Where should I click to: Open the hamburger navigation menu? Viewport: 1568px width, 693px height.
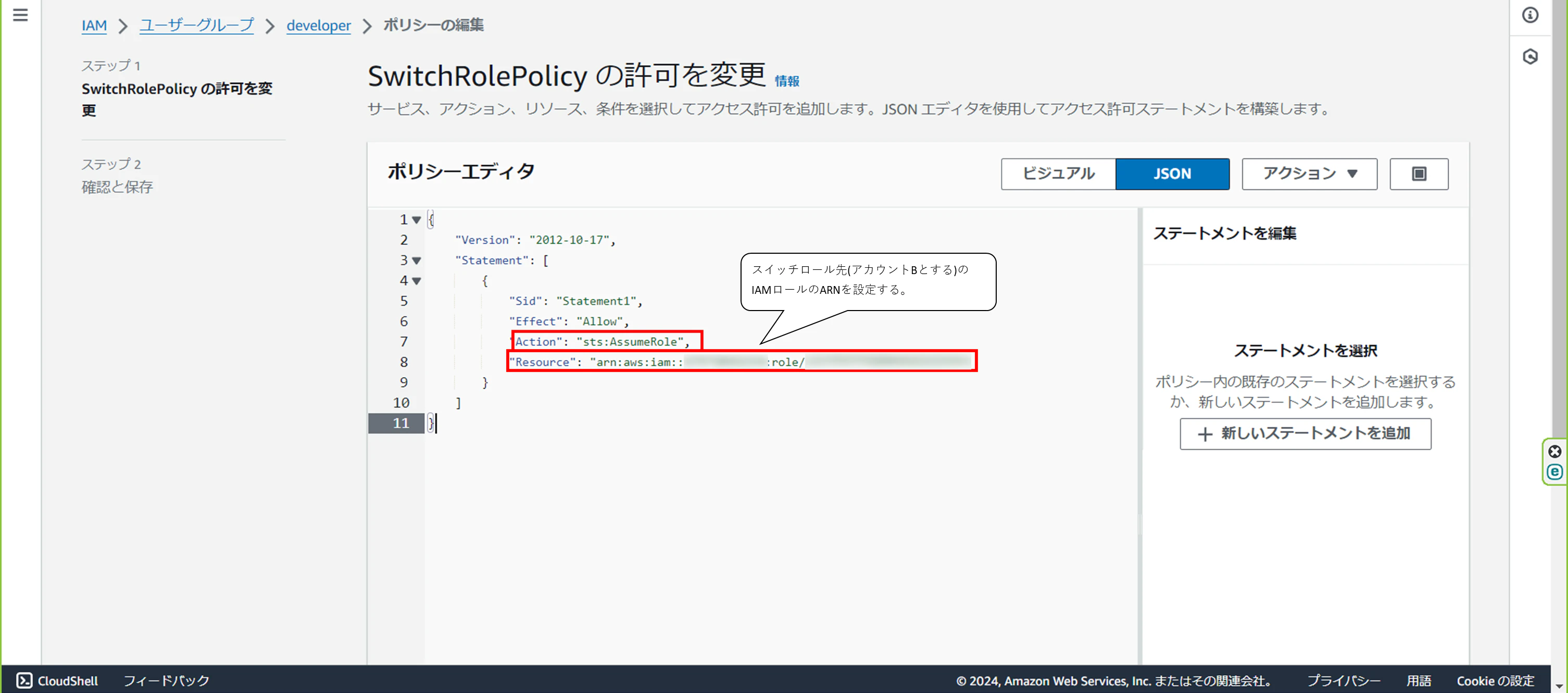point(20,15)
